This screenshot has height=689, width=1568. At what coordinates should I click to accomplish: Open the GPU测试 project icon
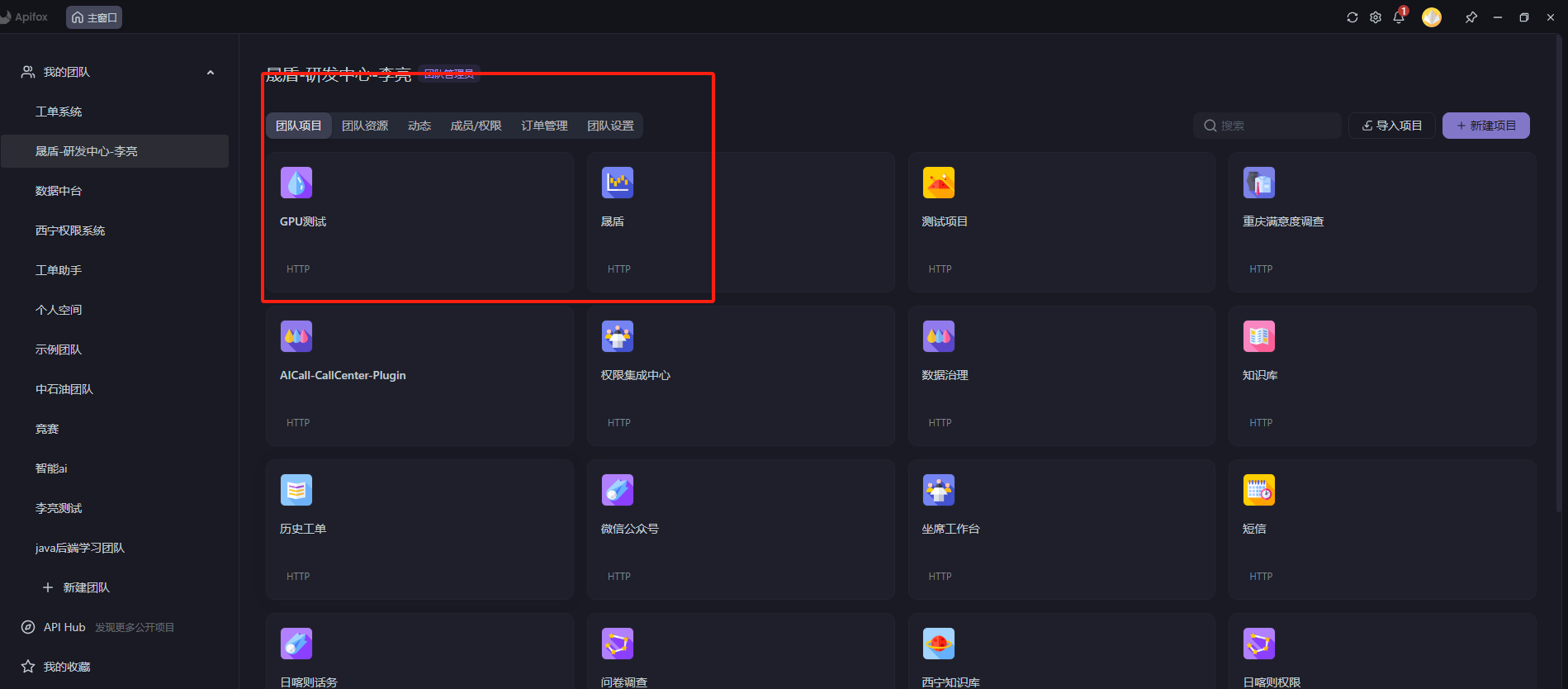296,183
